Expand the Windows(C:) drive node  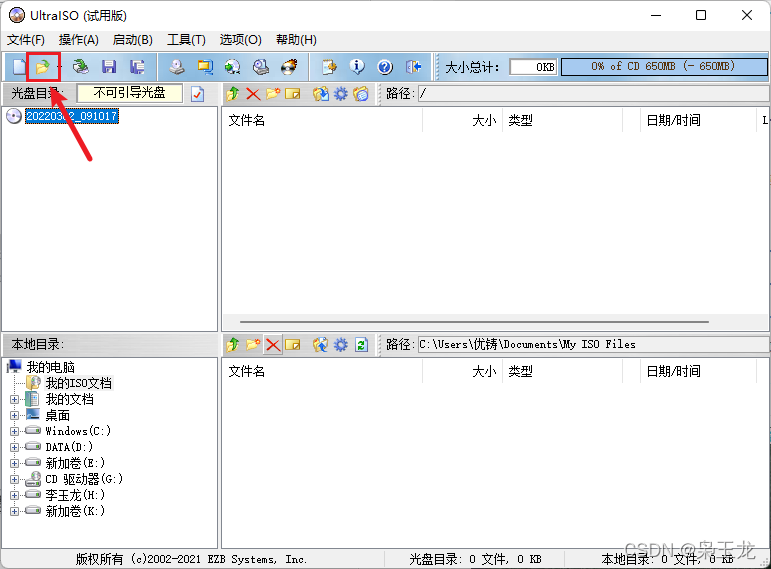(14, 431)
